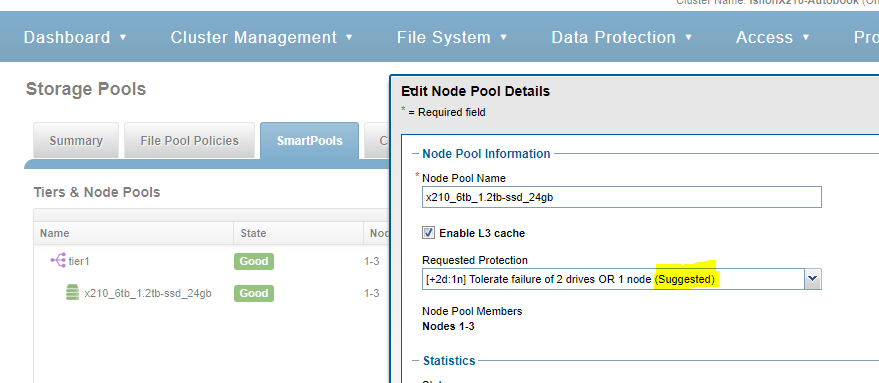Sort by the State column header
Viewport: 879px width, 383px height.
tap(298, 233)
